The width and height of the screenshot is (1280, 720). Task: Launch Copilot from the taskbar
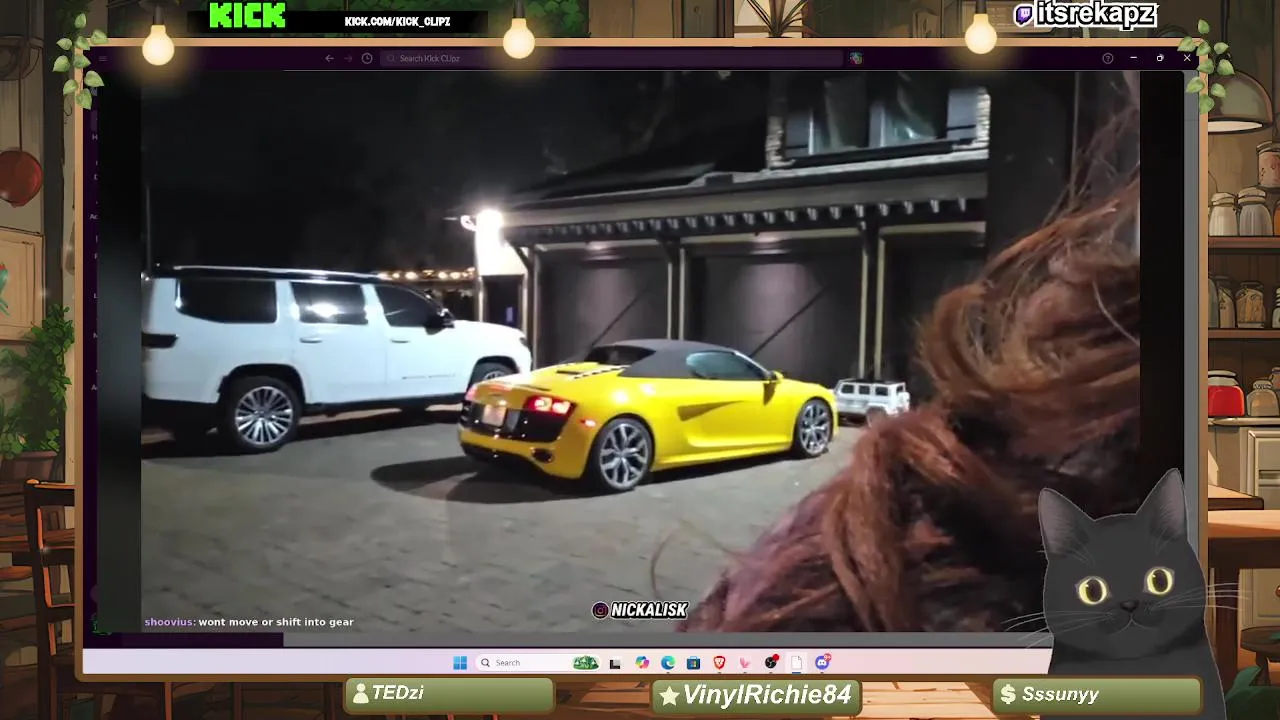(x=642, y=662)
